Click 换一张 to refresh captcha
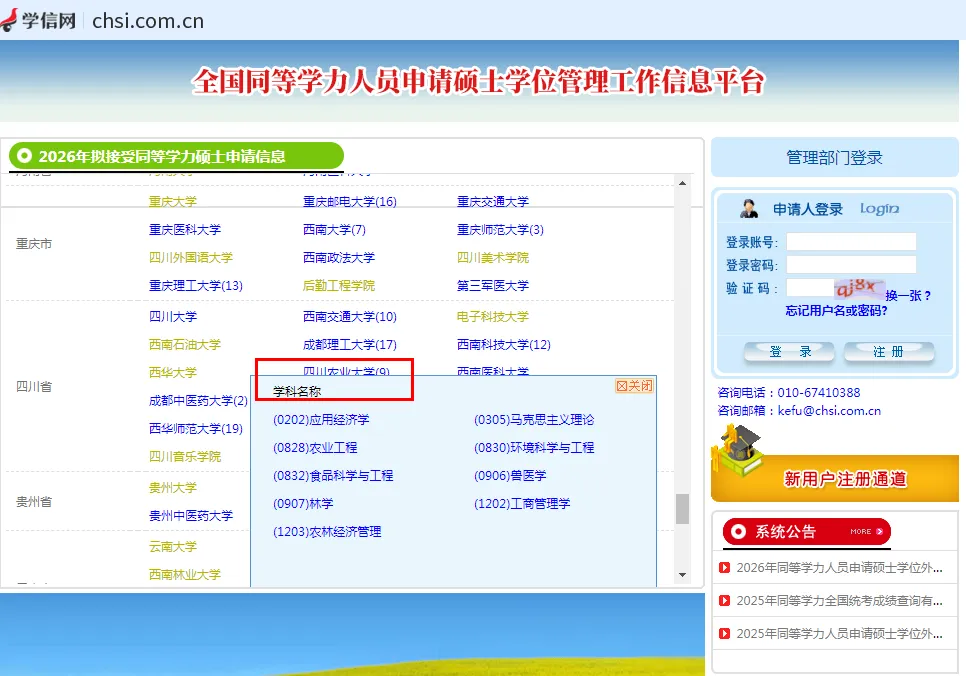This screenshot has height=676, width=966. pos(907,295)
